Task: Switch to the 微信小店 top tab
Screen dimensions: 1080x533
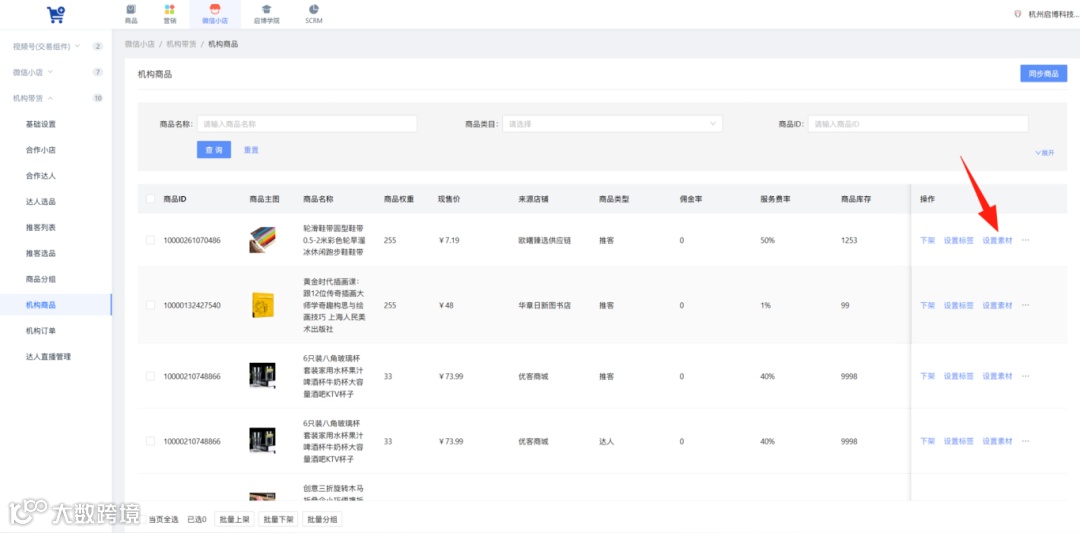Action: (215, 14)
